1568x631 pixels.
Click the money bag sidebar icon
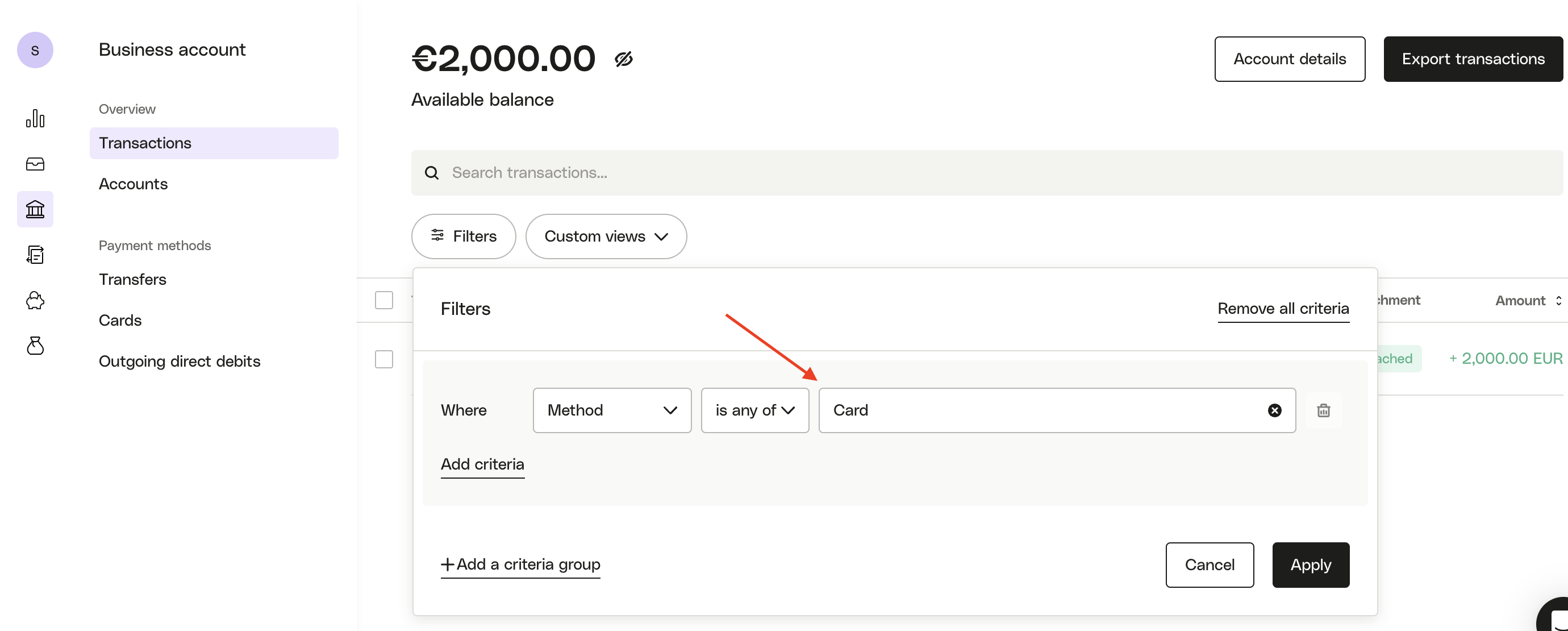click(x=35, y=346)
